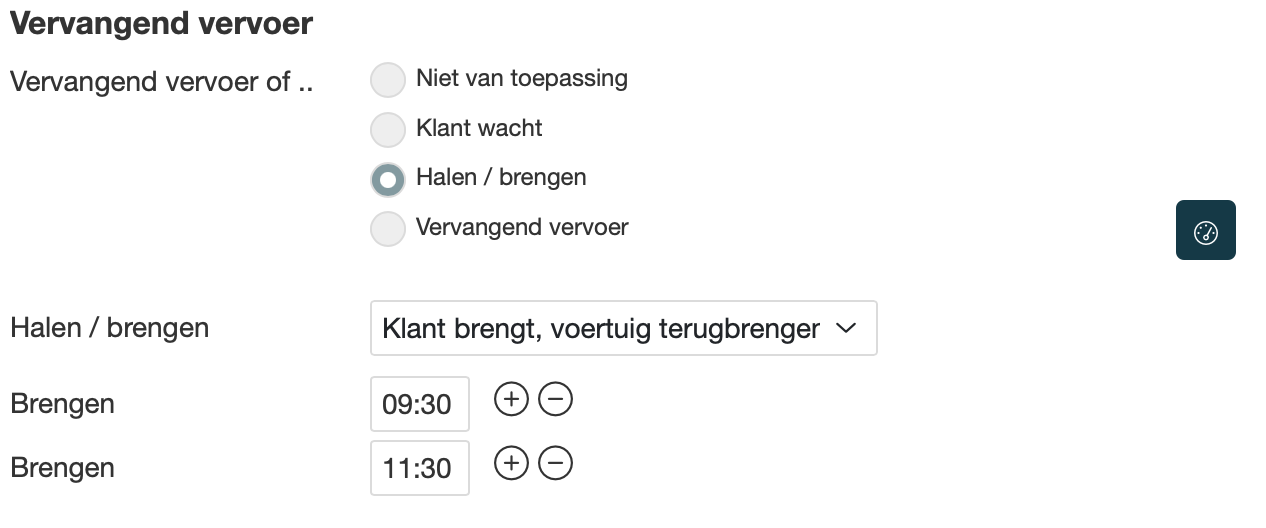Click the 'Klant wacht' option text

tap(479, 128)
